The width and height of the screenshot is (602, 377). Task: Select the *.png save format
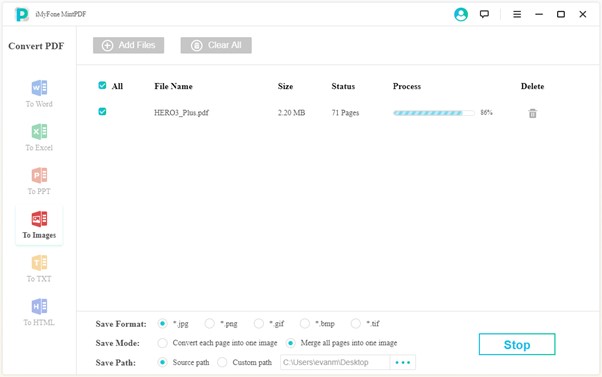[x=210, y=324]
